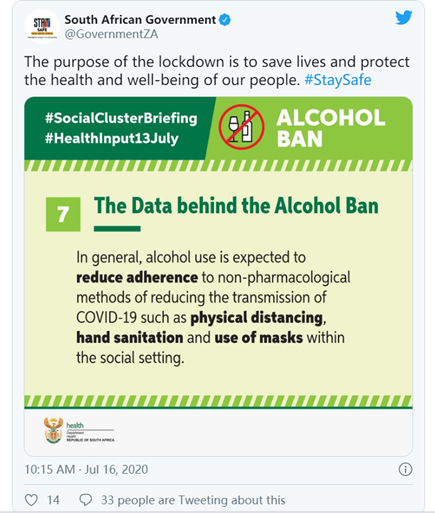
Task: Click the South African Government account name
Action: 140,20
